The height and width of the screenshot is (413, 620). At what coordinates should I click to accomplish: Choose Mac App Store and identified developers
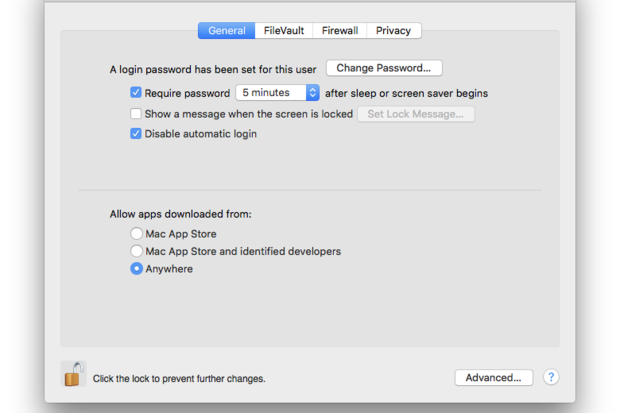click(136, 251)
